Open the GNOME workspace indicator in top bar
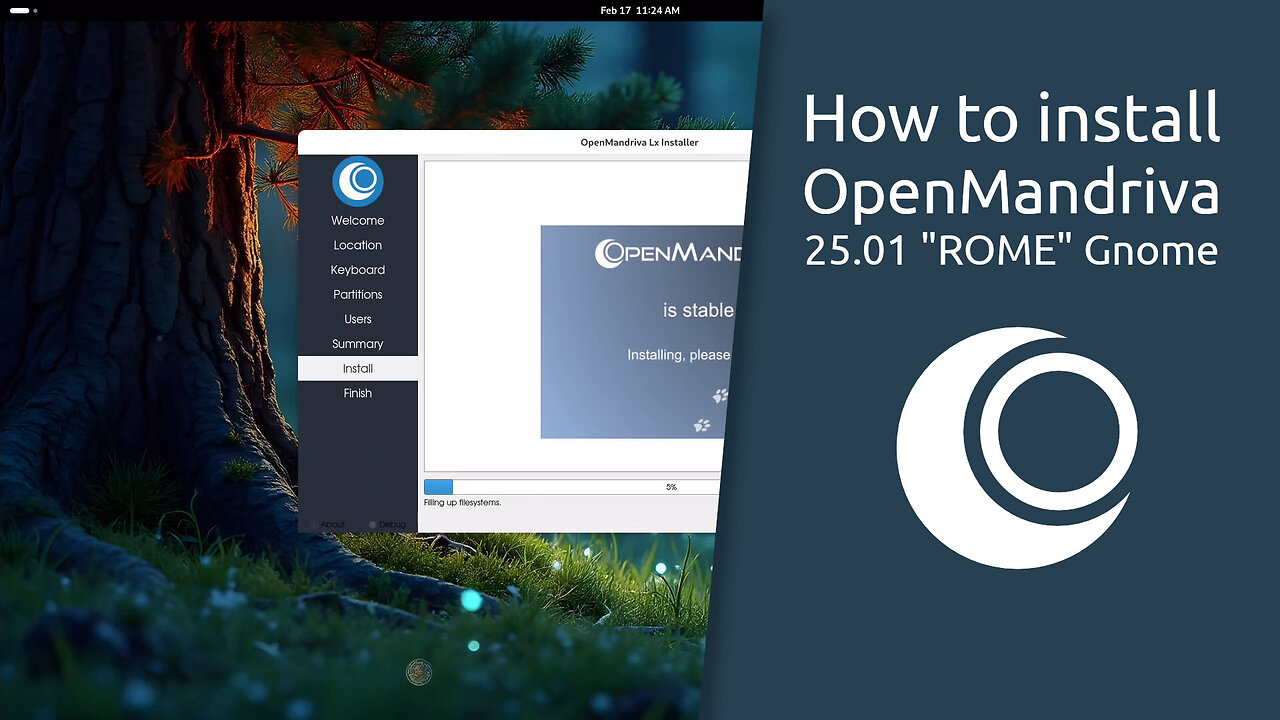1280x720 pixels. [23, 10]
